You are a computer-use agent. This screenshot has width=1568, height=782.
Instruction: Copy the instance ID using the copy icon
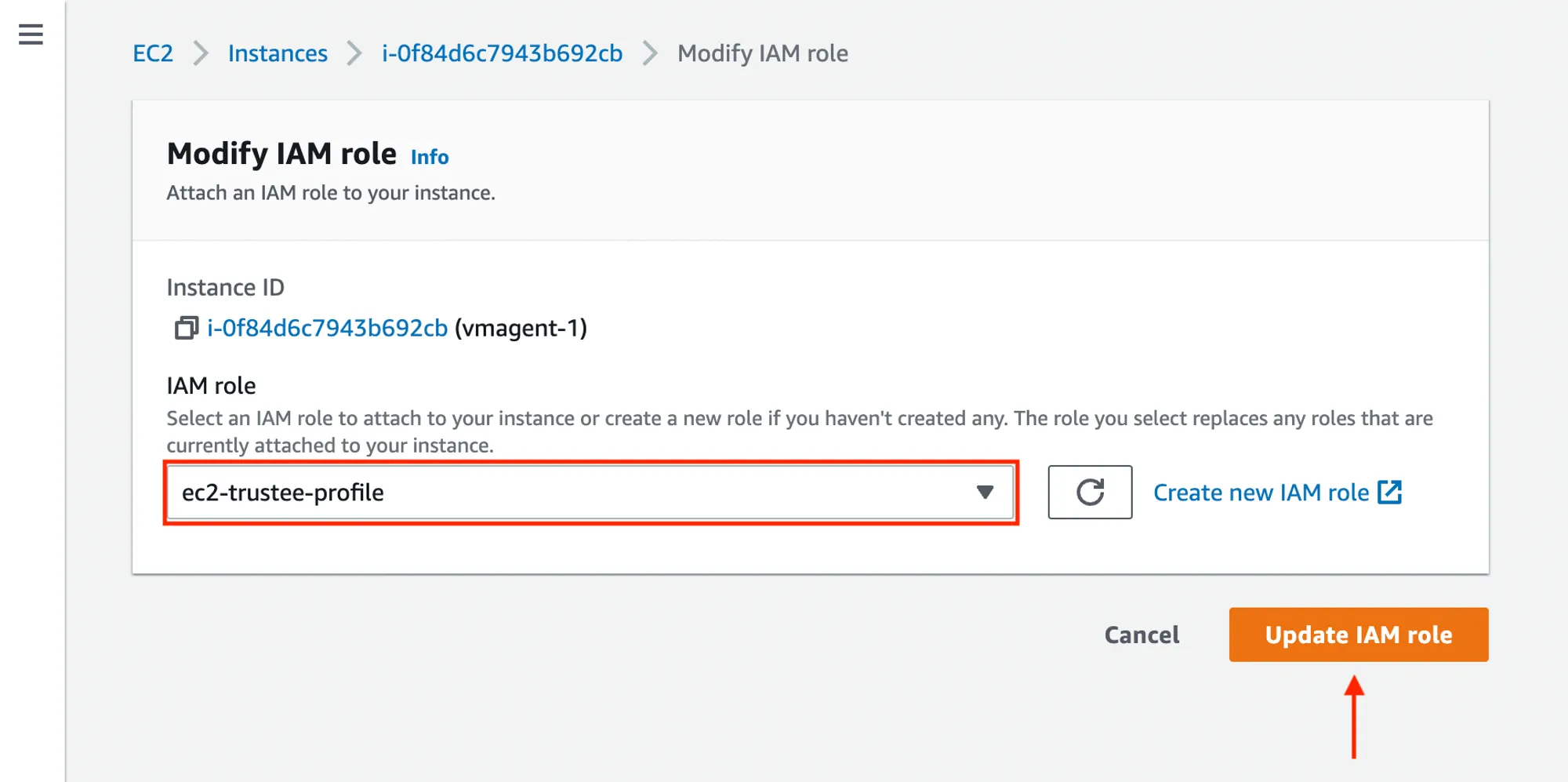coord(186,328)
